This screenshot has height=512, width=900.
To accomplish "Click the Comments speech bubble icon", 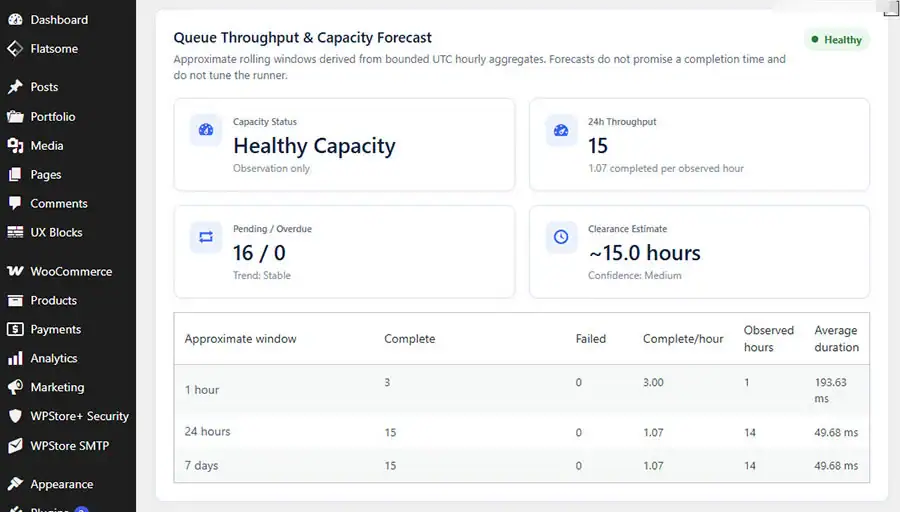I will click(x=15, y=203).
